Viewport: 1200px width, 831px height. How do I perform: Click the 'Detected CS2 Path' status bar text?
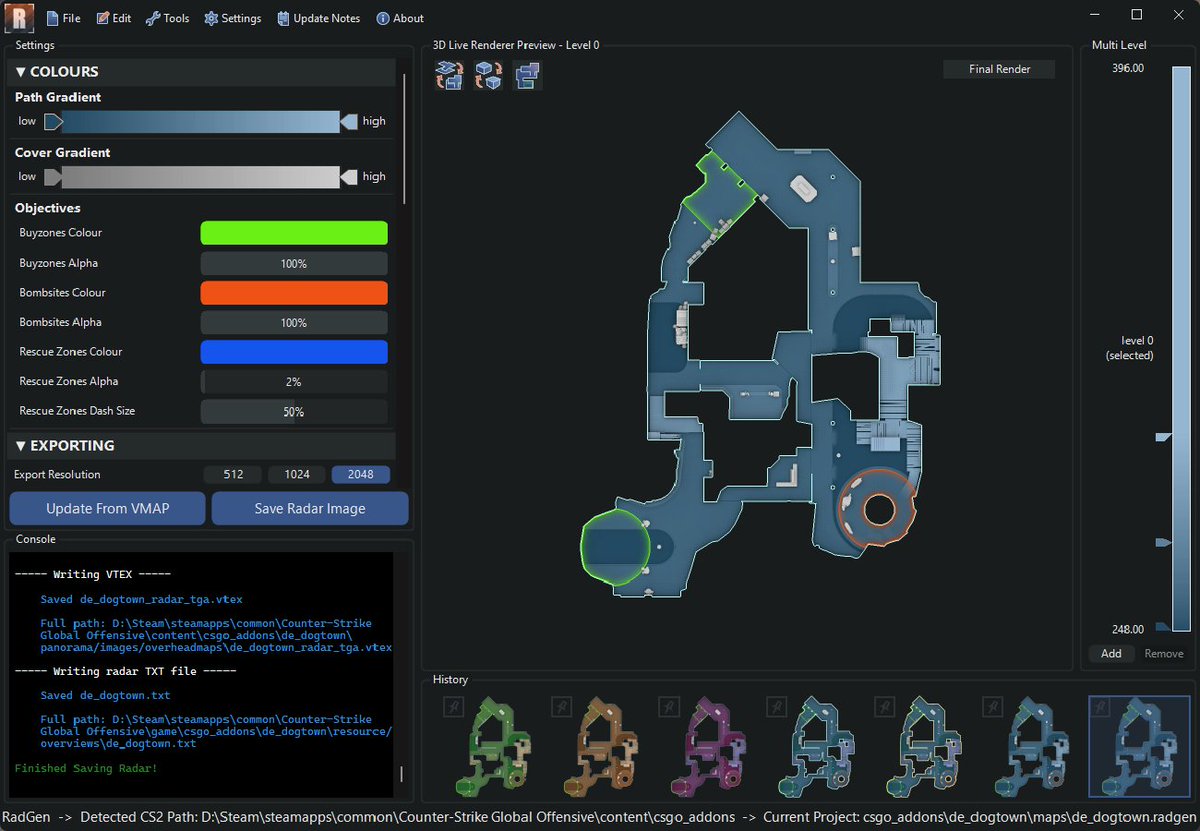[407, 817]
